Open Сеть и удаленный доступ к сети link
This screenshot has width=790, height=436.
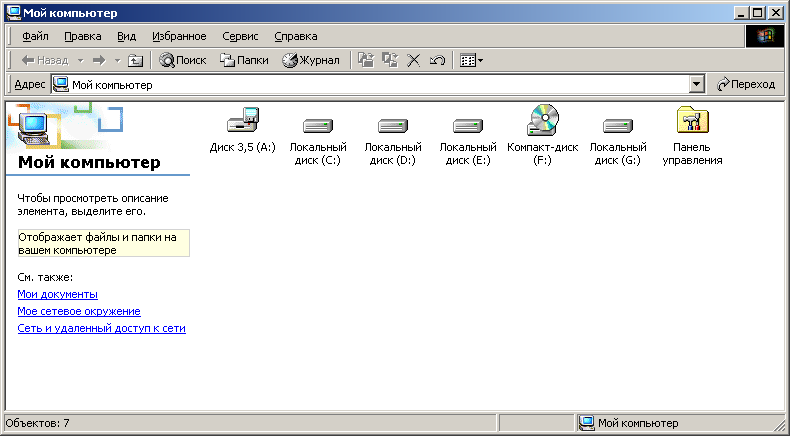pos(101,328)
